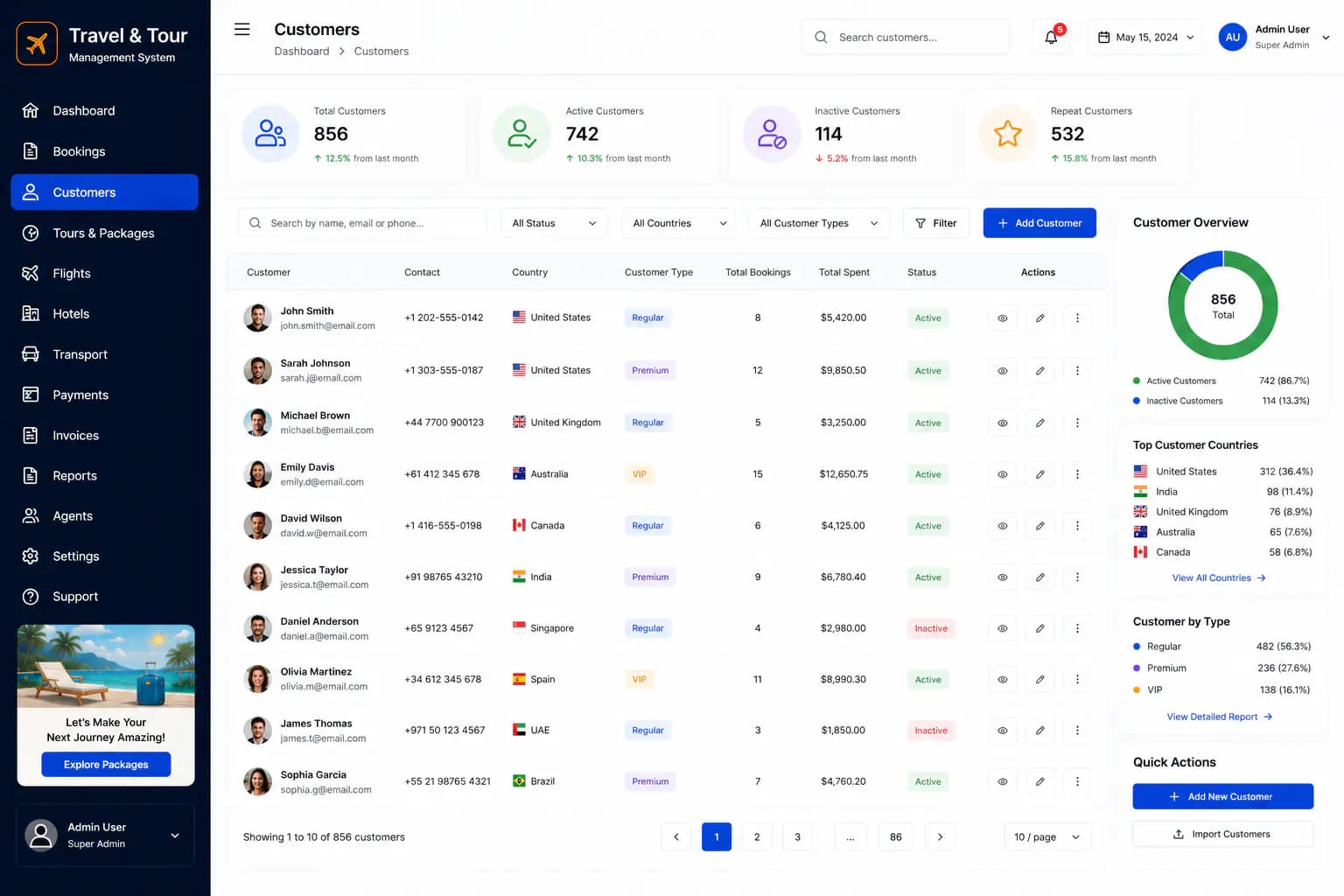Open the All Countries dropdown

point(679,223)
